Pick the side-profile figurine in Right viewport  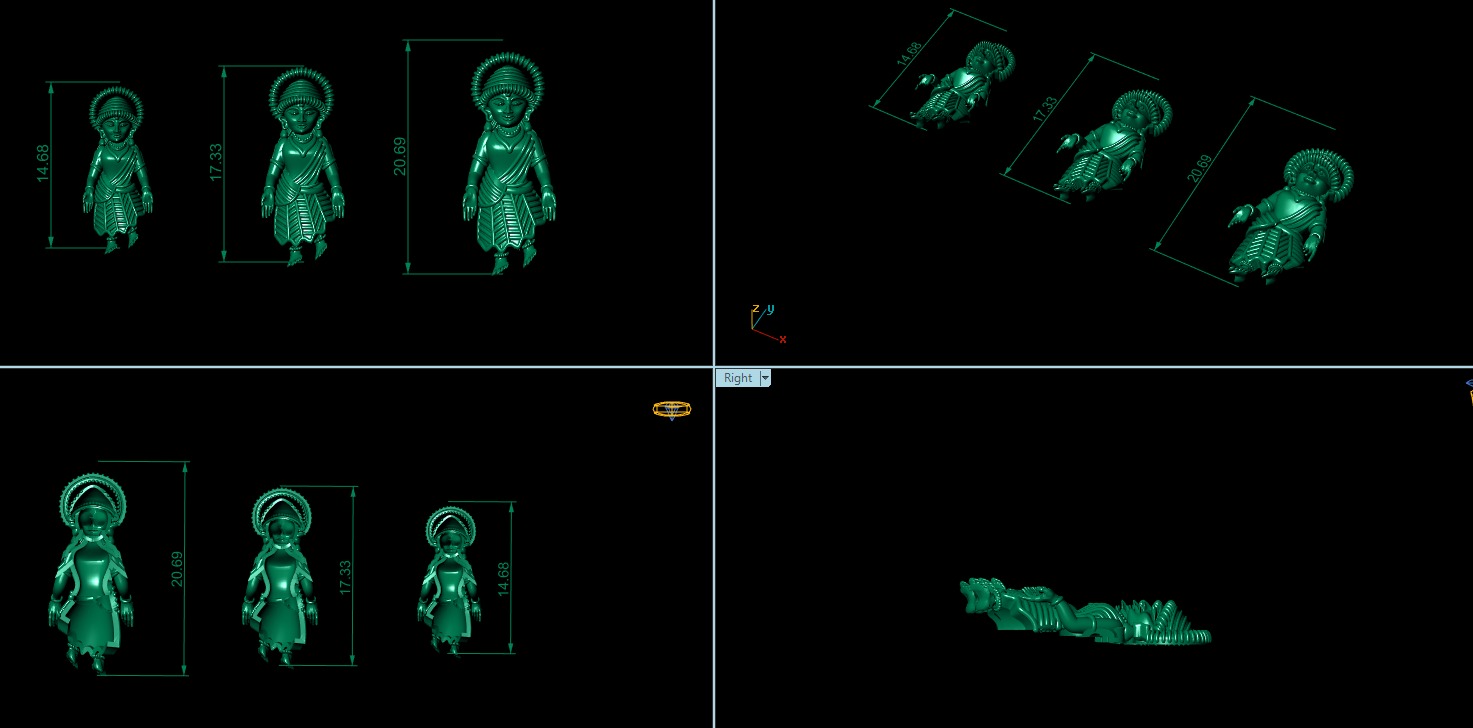coord(1085,611)
